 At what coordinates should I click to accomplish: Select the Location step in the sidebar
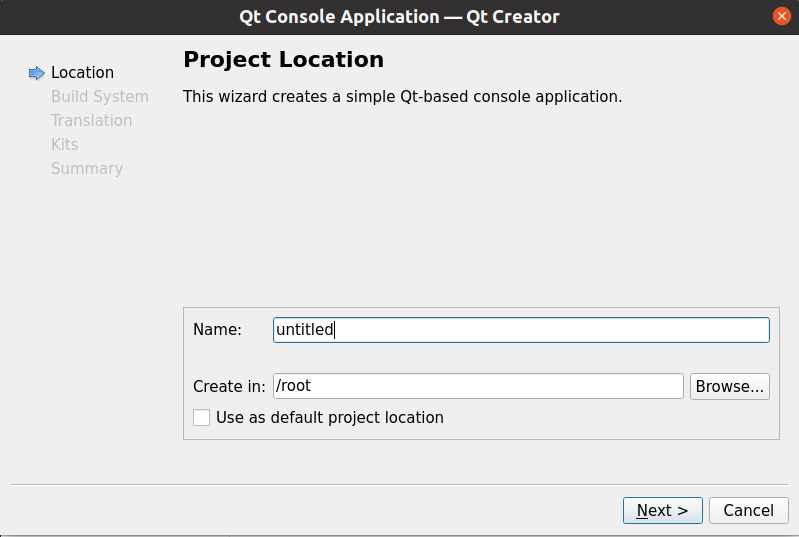(83, 72)
